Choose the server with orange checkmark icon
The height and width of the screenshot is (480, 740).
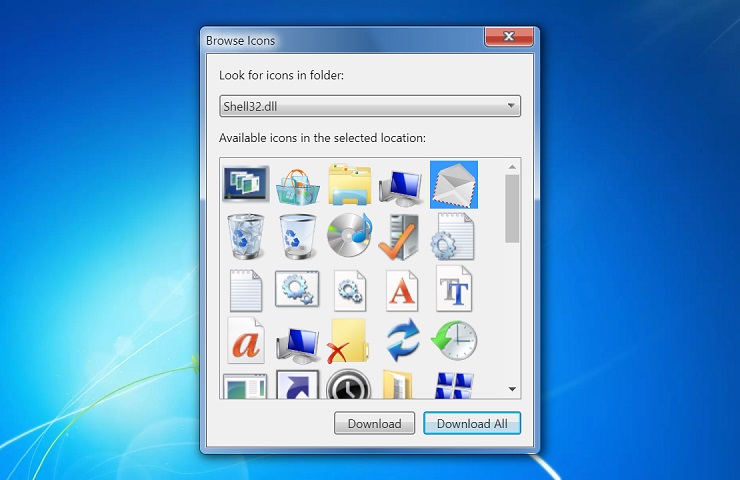[x=399, y=237]
